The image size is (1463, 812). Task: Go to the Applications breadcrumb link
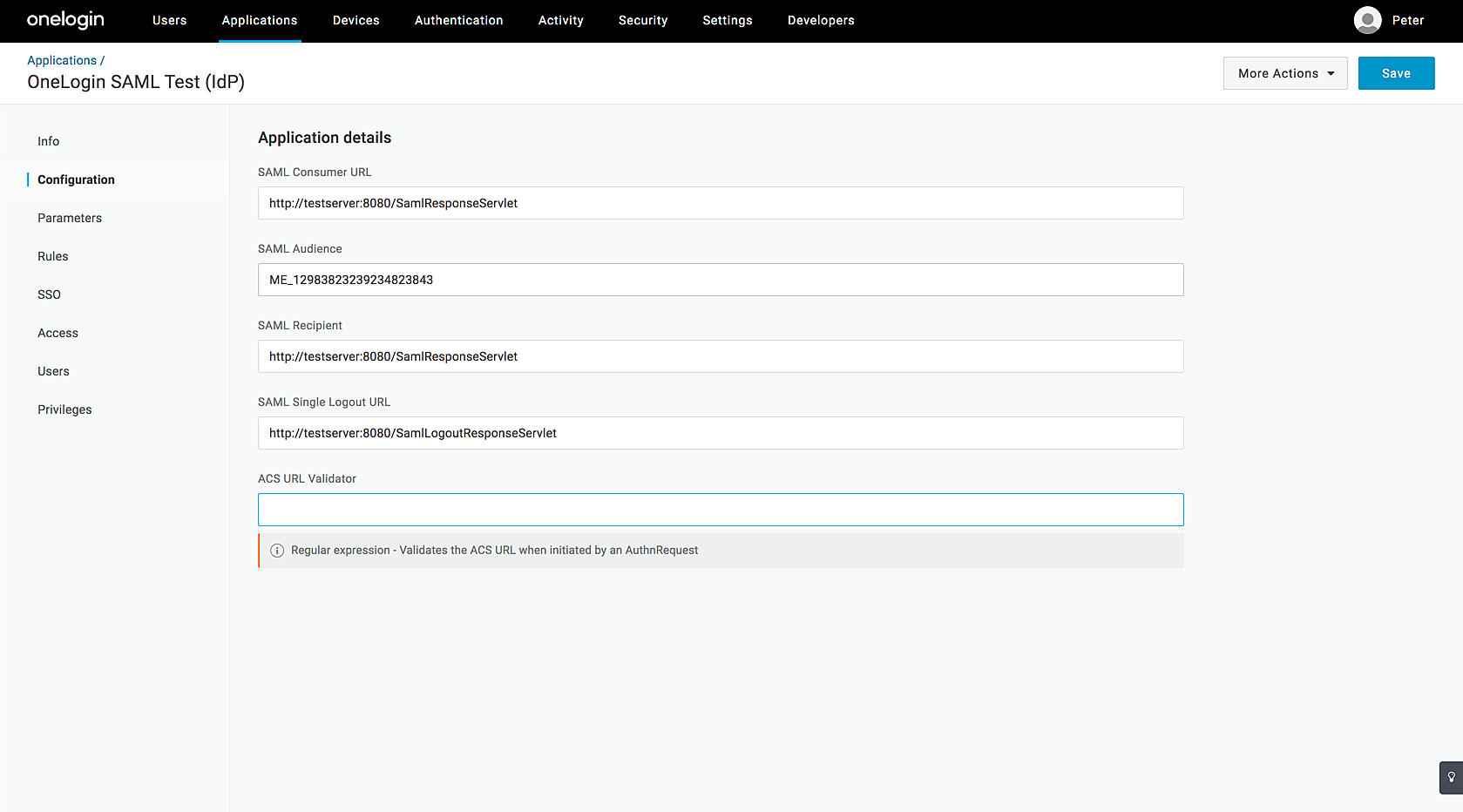coord(62,60)
